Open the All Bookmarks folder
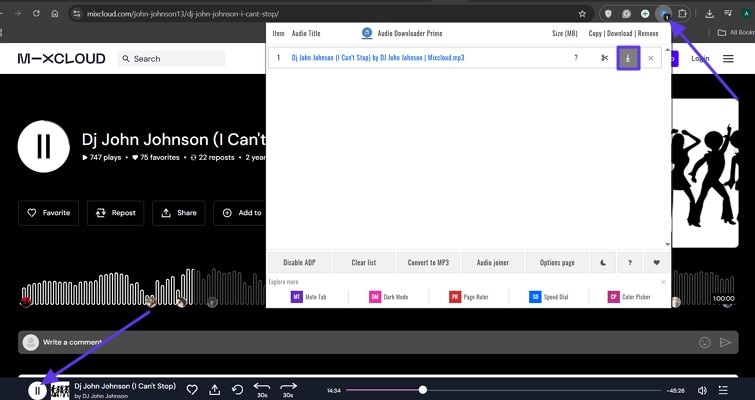 [x=736, y=33]
